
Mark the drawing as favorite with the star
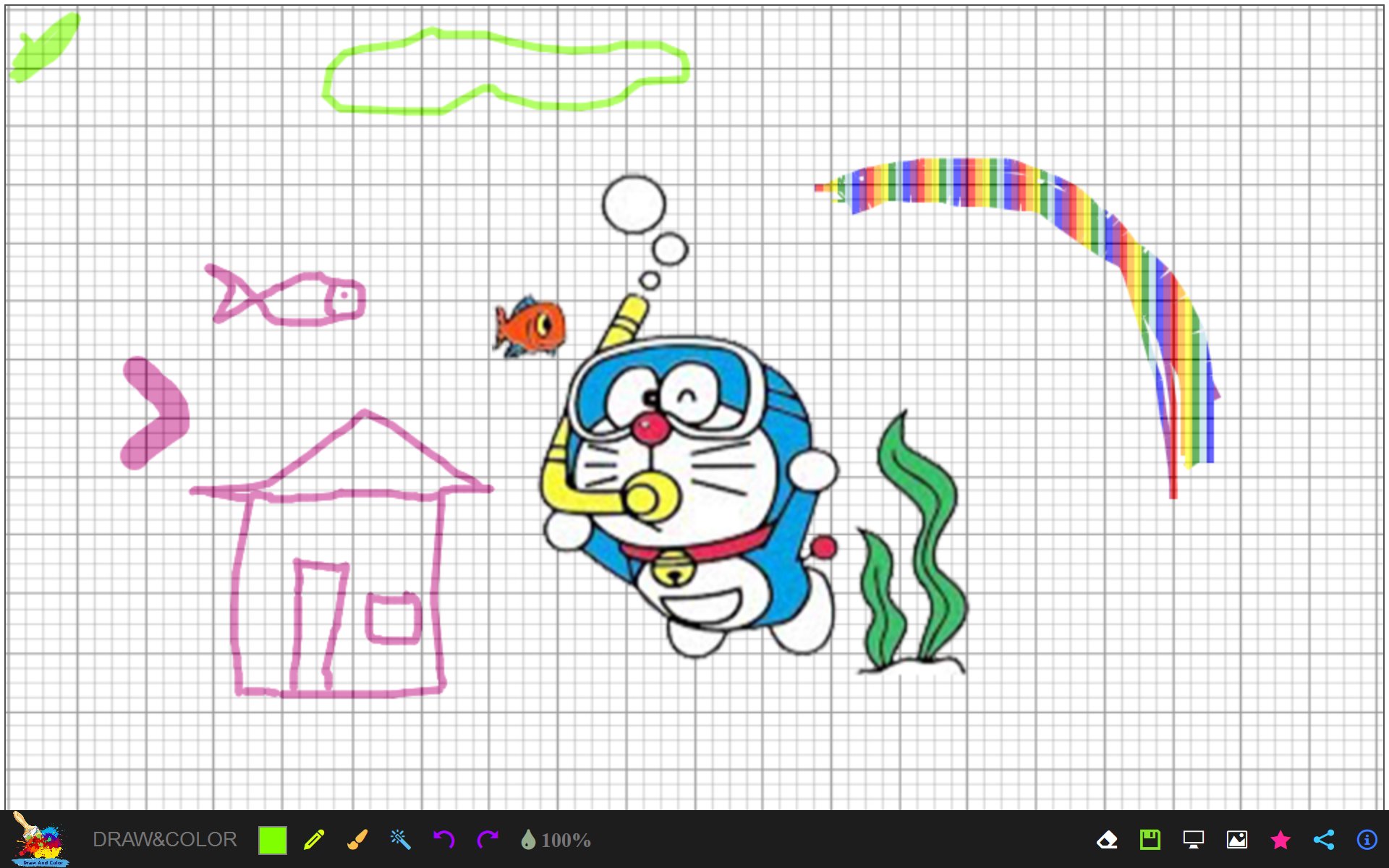[1280, 840]
